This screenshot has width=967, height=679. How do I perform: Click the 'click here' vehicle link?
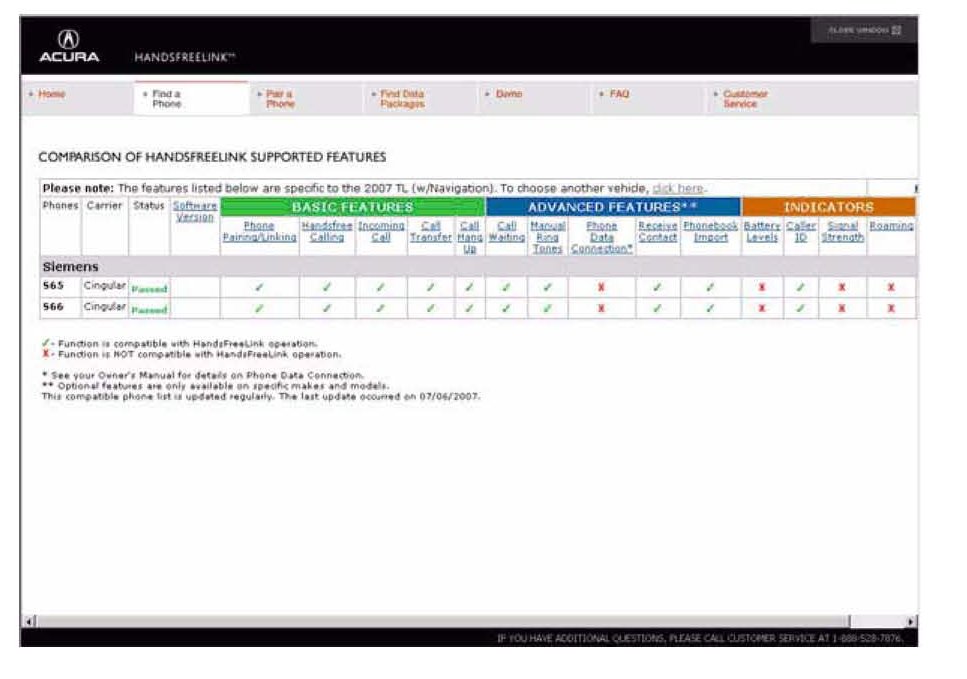pyautogui.click(x=678, y=188)
